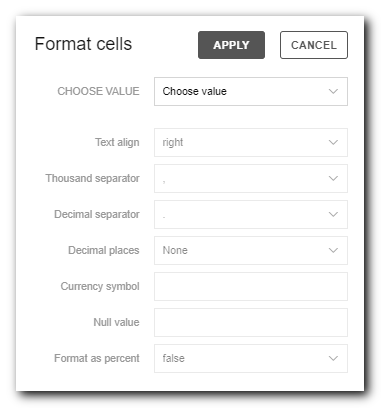
Task: Click the Null value label text
Action: [x=116, y=322]
